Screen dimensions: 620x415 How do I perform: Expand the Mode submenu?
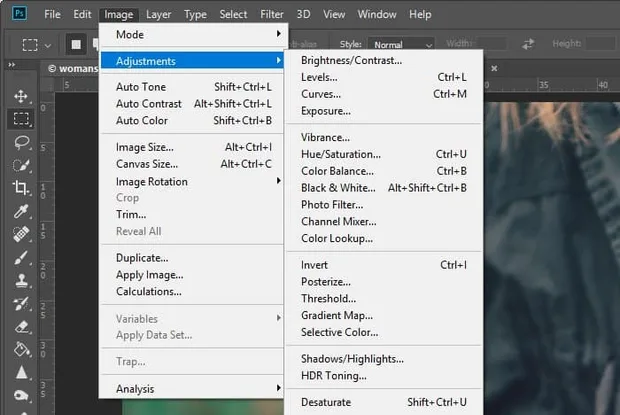click(x=193, y=34)
